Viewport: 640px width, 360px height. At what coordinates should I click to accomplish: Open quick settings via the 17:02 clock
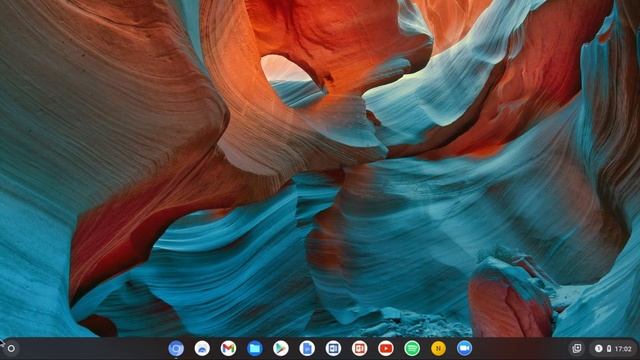pyautogui.click(x=623, y=349)
